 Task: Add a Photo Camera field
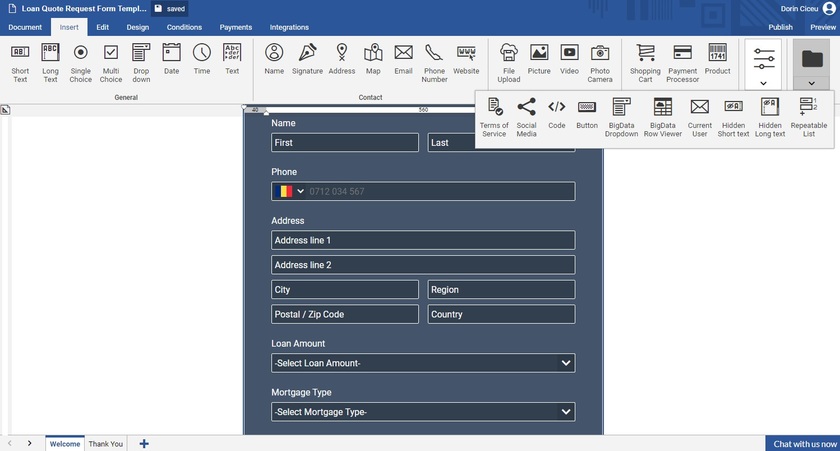(x=600, y=62)
